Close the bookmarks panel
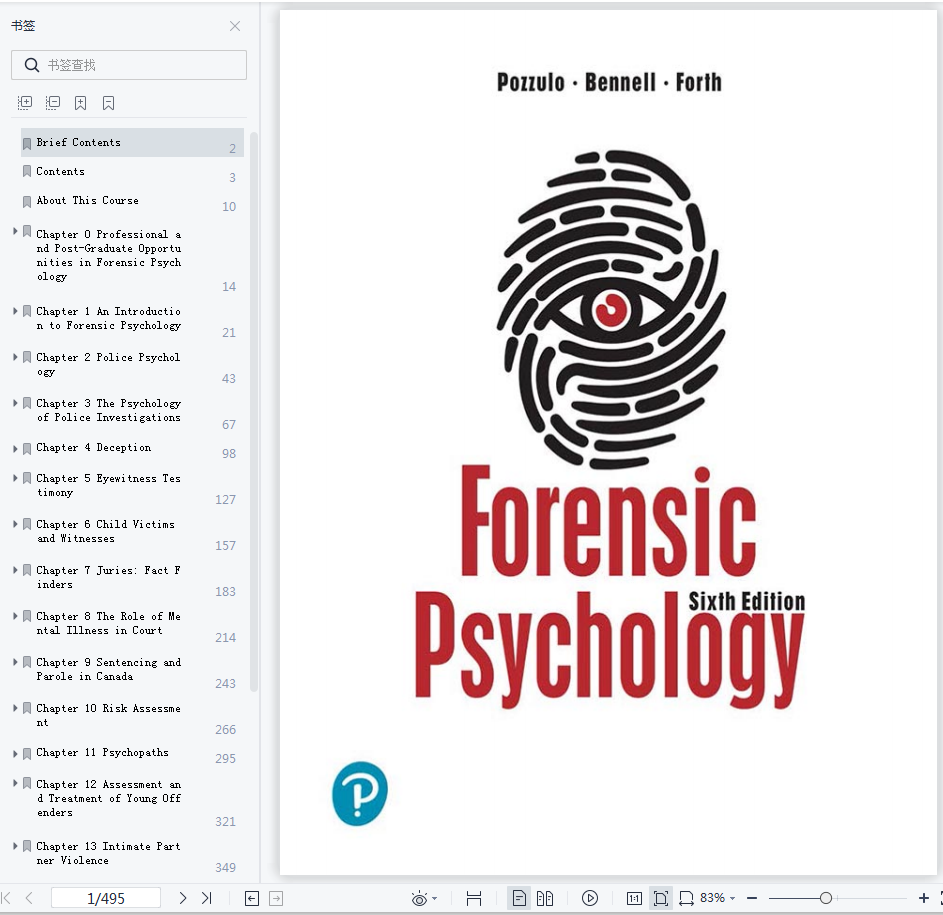Screen dimensions: 943x915 [x=235, y=26]
